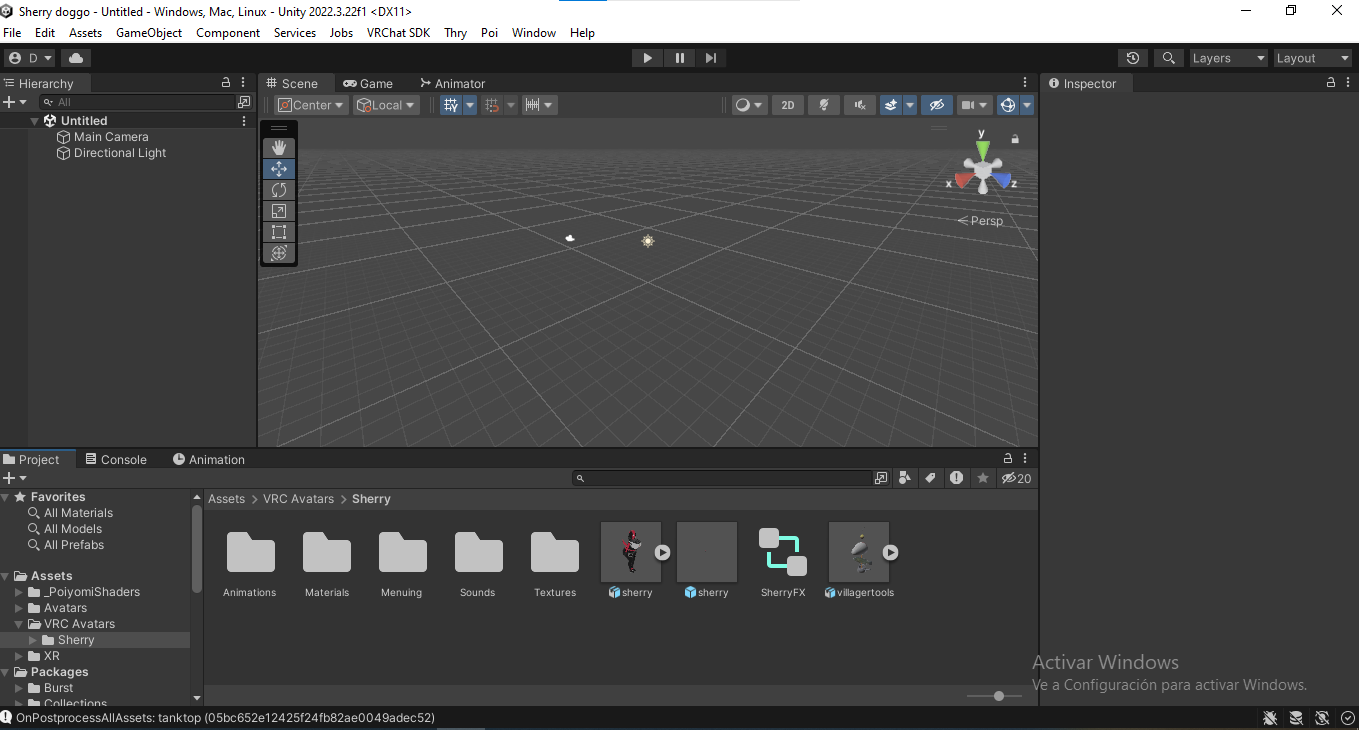Toggle Scene effects (skybox, fog)
This screenshot has height=730, width=1359.
tap(891, 105)
